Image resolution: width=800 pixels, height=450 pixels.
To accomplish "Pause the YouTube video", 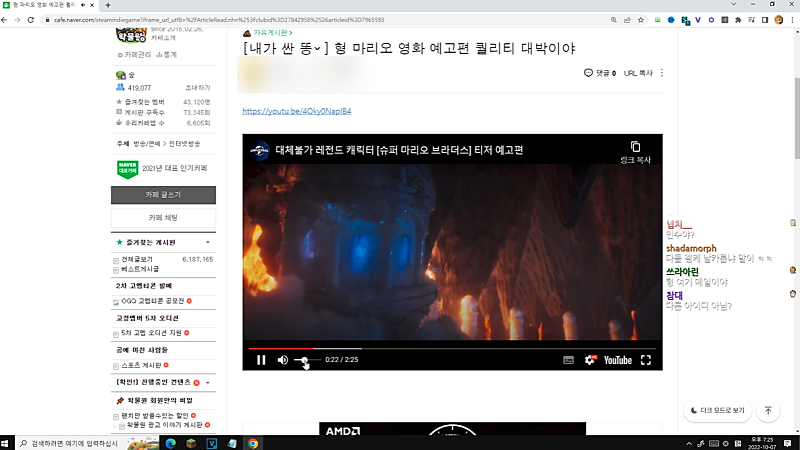I will tap(260, 360).
